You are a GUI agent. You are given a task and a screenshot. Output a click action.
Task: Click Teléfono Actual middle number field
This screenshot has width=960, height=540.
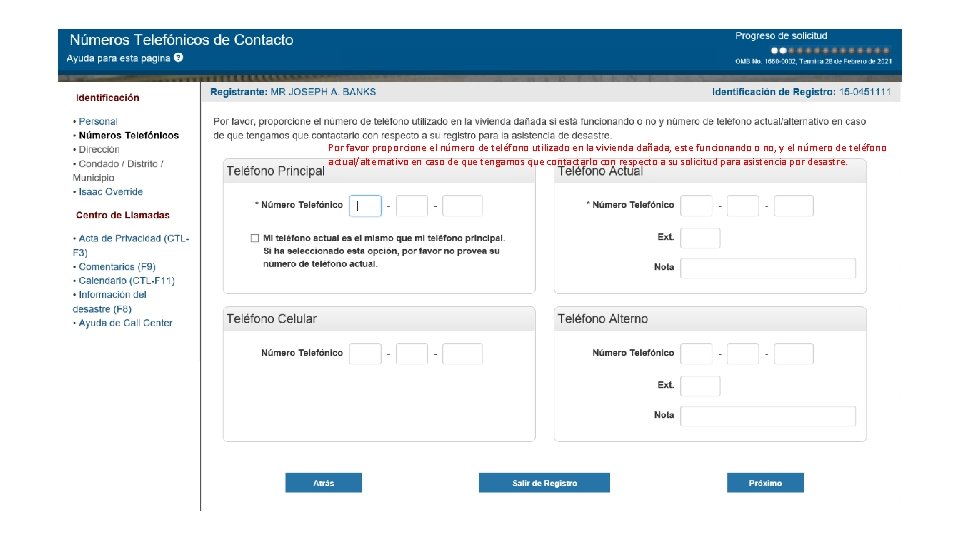coord(743,206)
